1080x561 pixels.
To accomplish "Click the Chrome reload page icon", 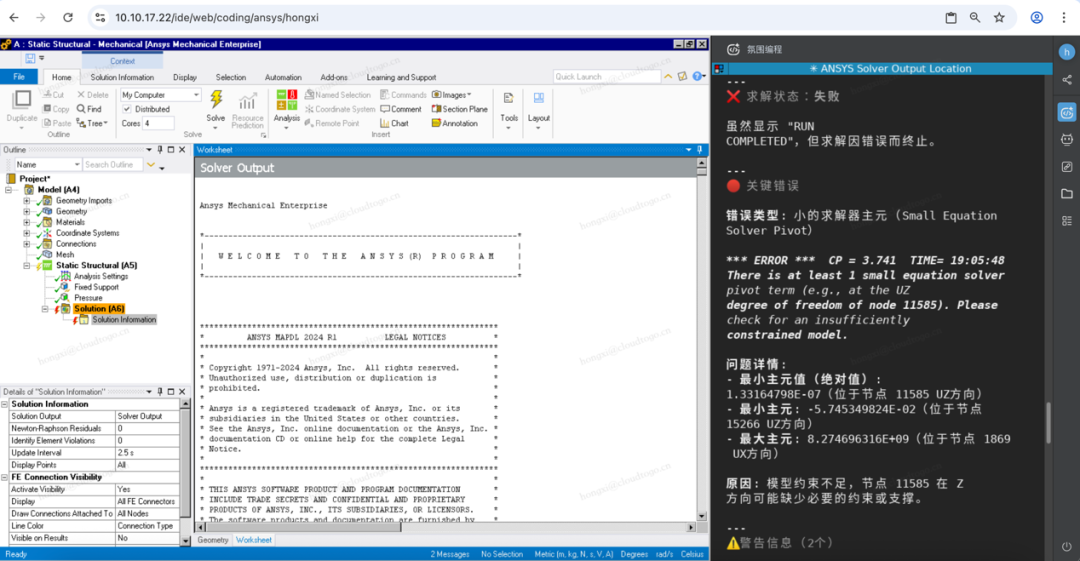I will click(68, 17).
